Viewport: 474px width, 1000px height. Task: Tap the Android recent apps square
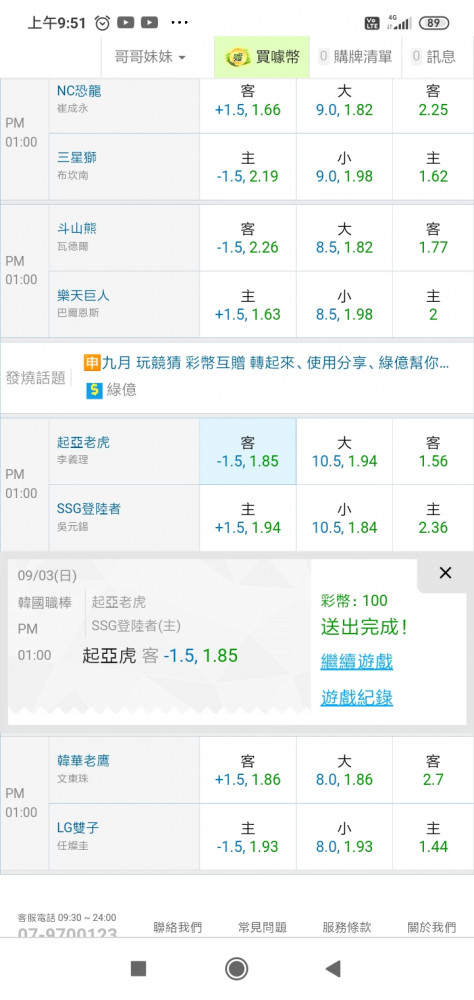[138, 969]
